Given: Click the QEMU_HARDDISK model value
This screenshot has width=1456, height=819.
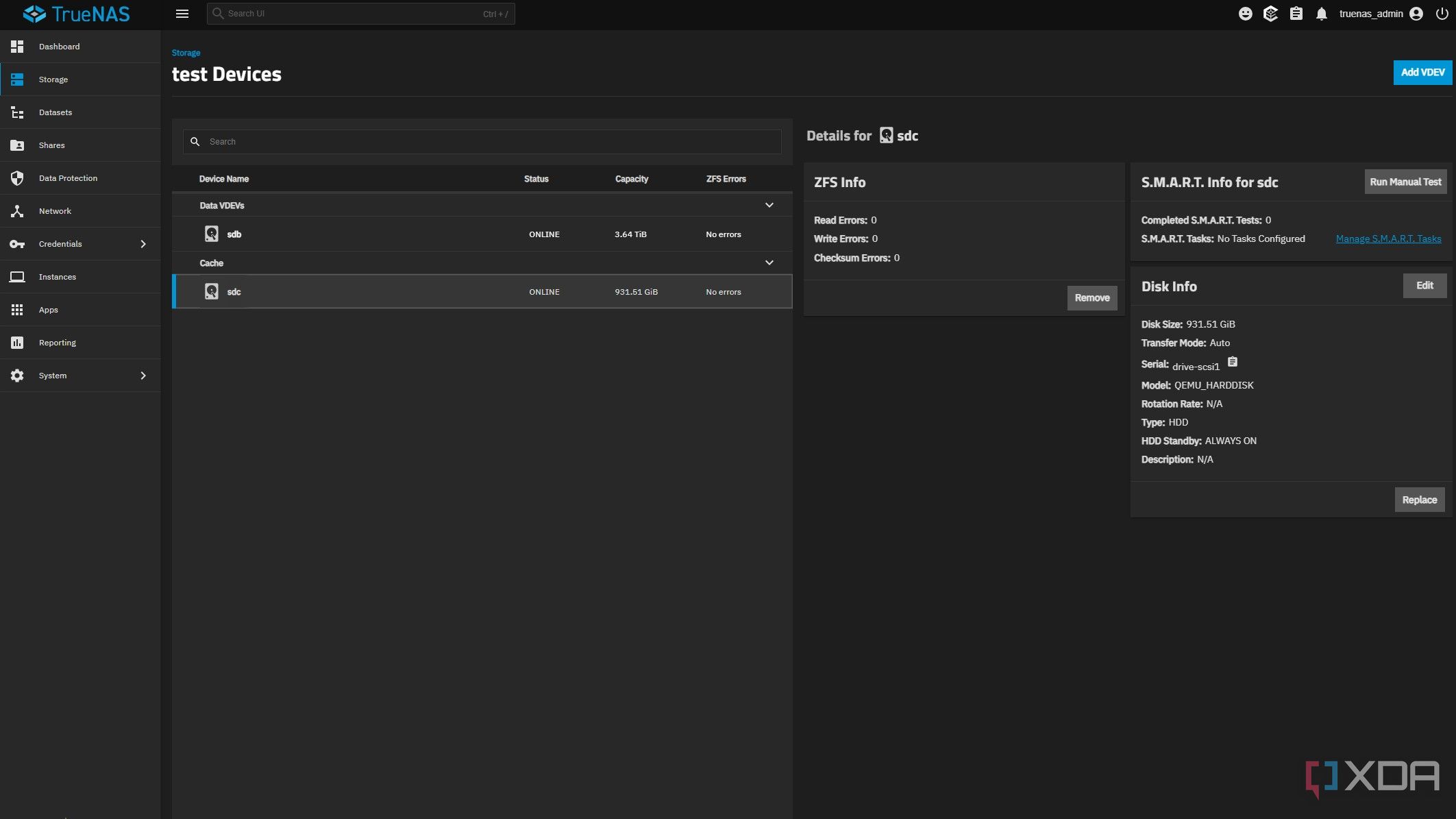Looking at the screenshot, I should pos(1213,385).
